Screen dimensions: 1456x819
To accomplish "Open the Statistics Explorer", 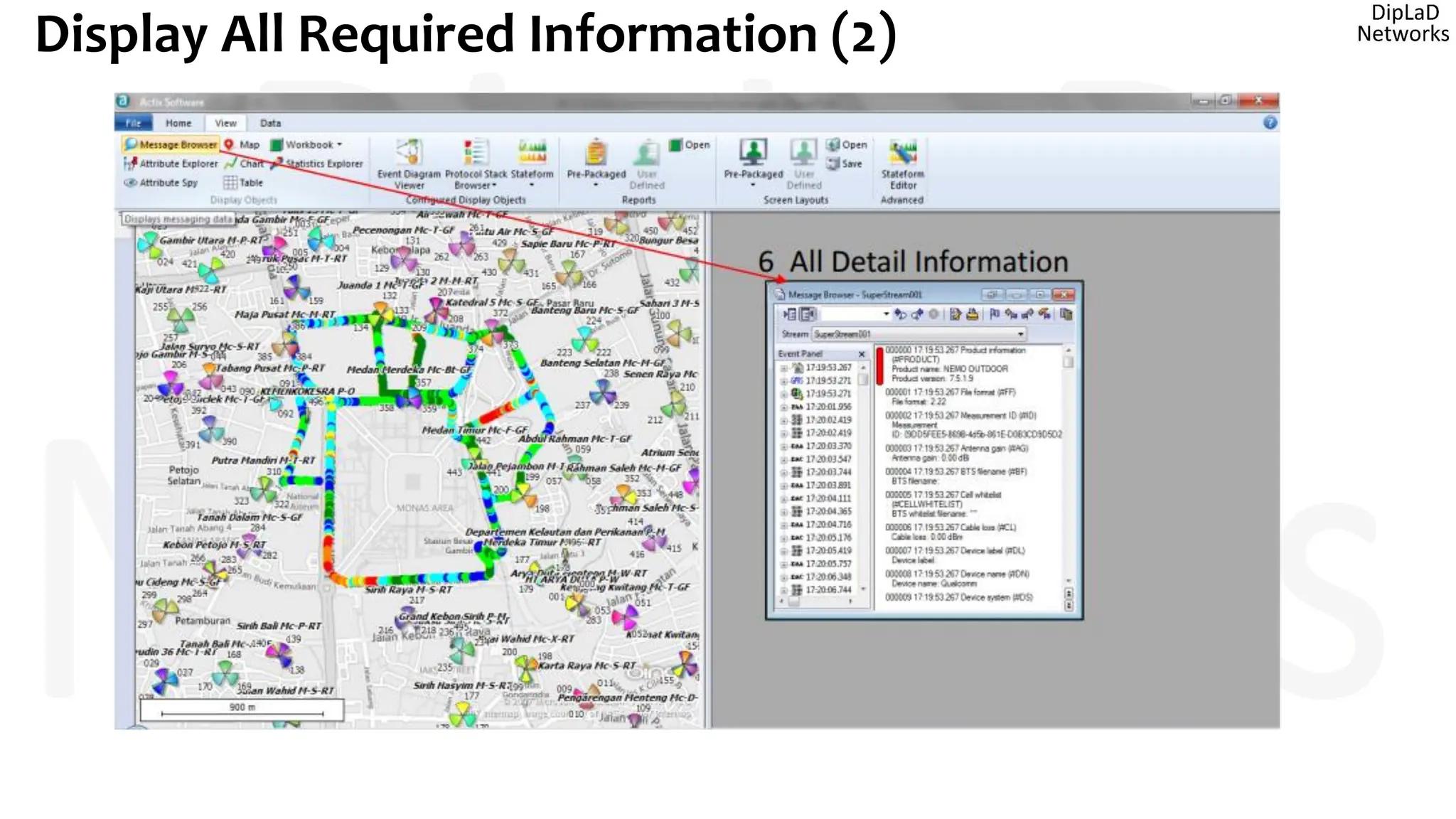I will pyautogui.click(x=317, y=164).
